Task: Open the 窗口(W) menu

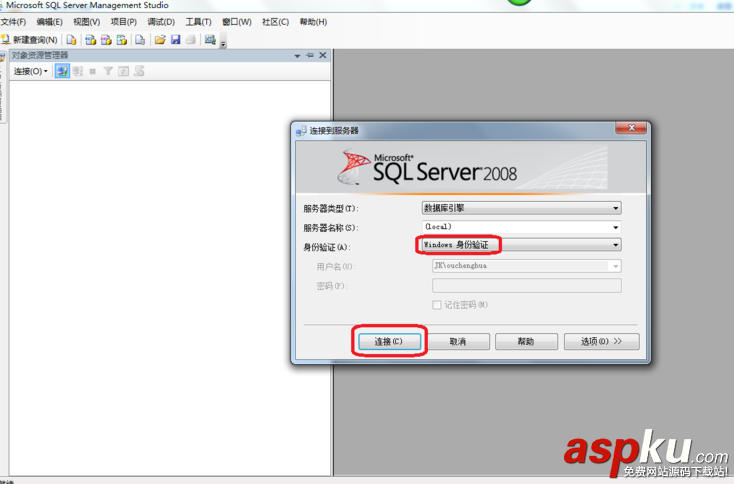Action: [236, 22]
